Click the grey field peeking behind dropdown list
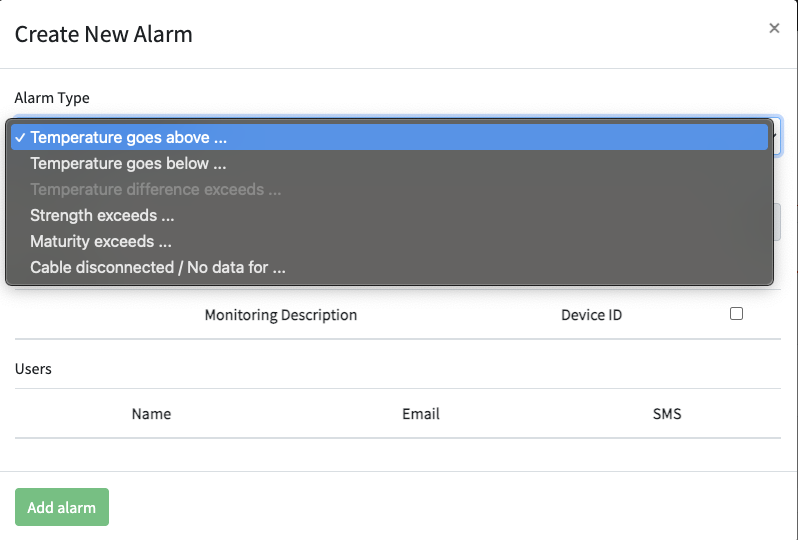The height and width of the screenshot is (540, 798). pos(777,222)
